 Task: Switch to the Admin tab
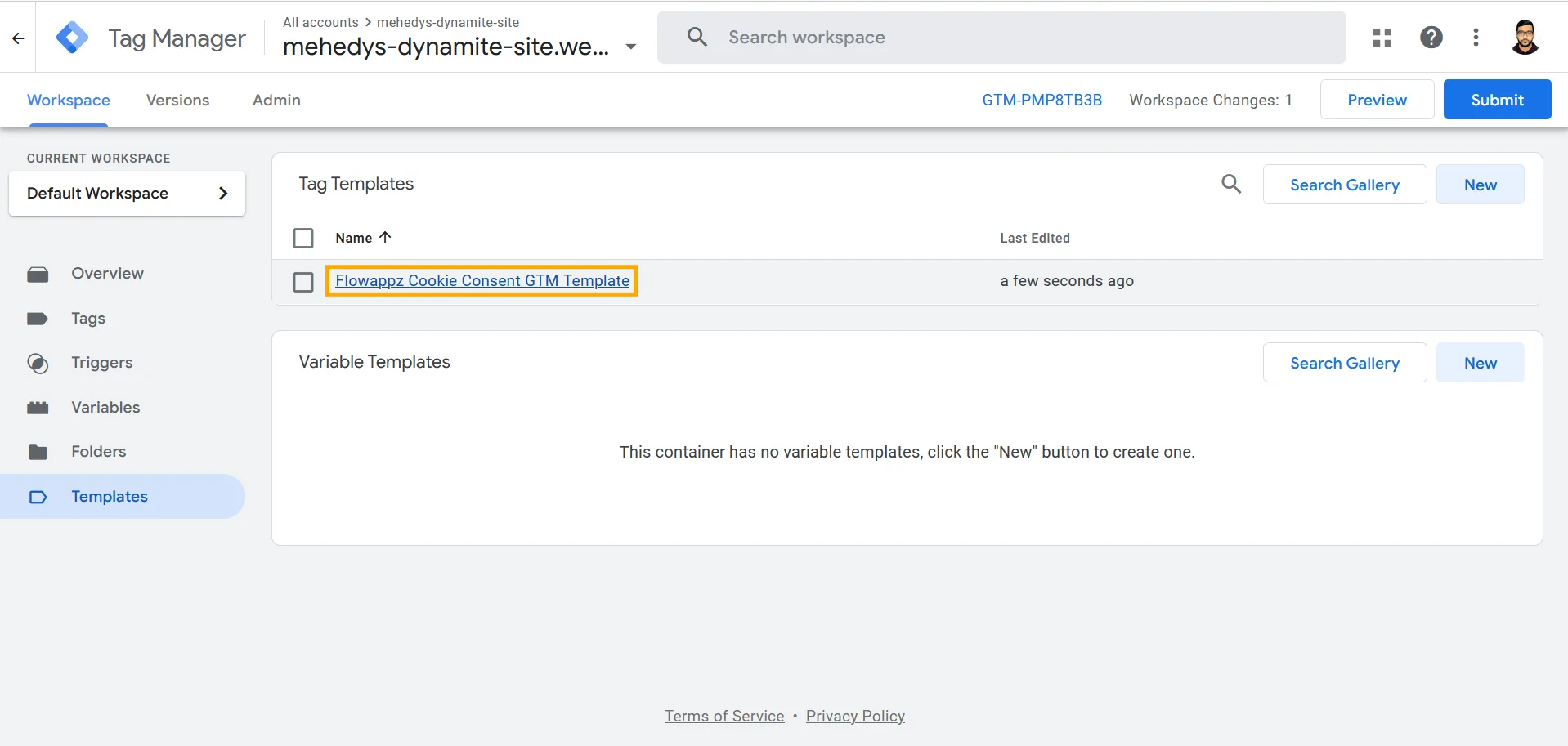coord(276,100)
